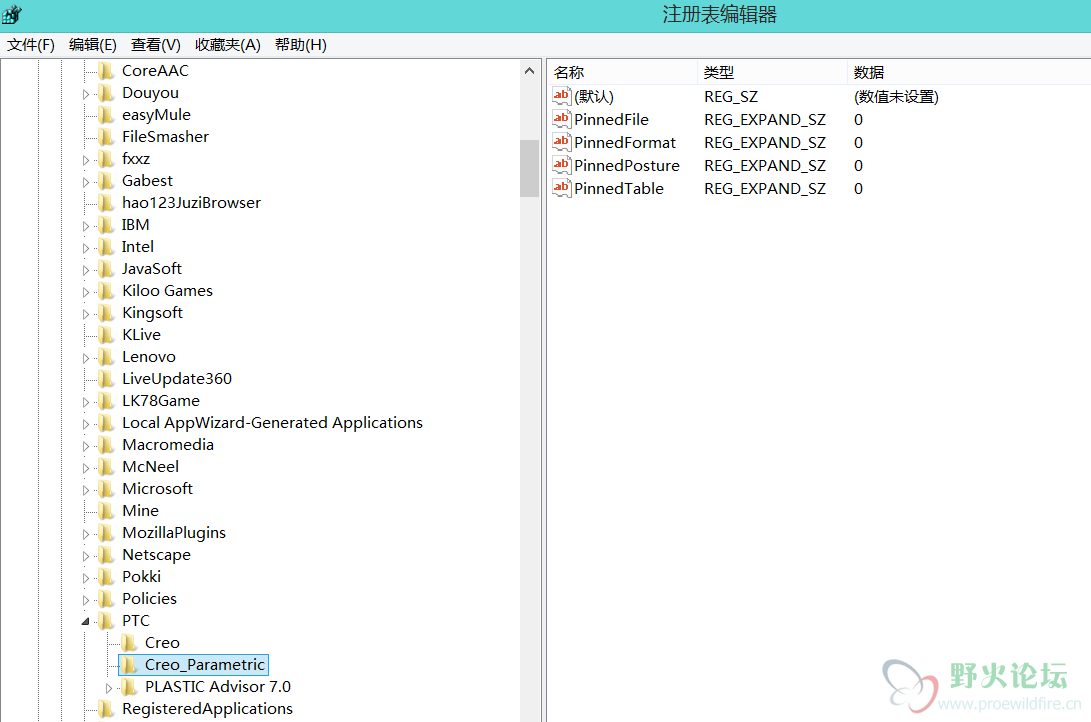Click the RegisteredApplications folder icon
Viewport: 1091px width, 722px height.
click(x=106, y=709)
